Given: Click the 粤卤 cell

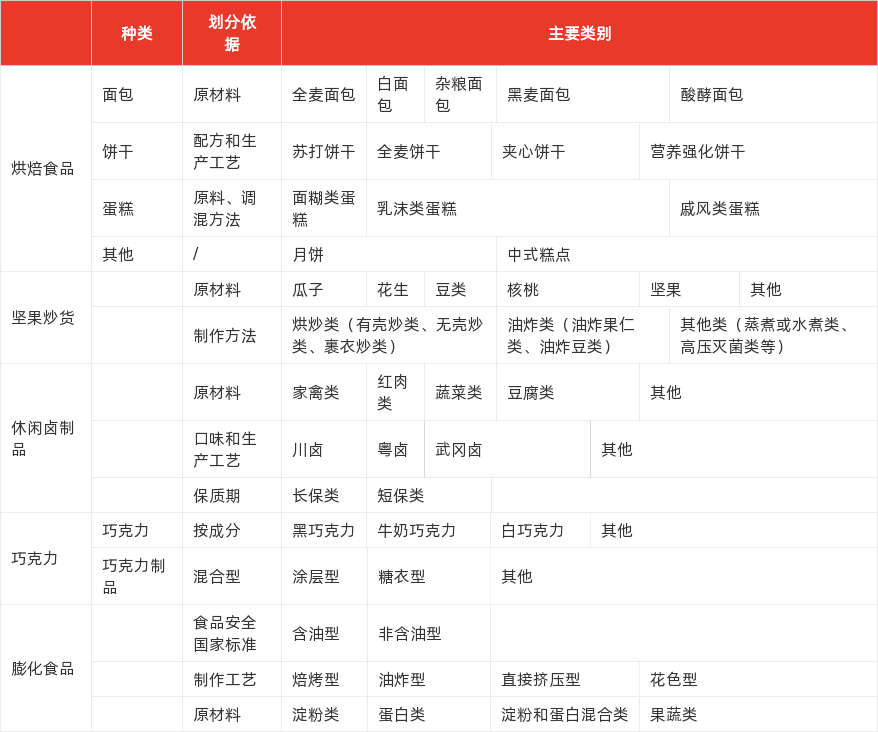Looking at the screenshot, I should pyautogui.click(x=395, y=449).
